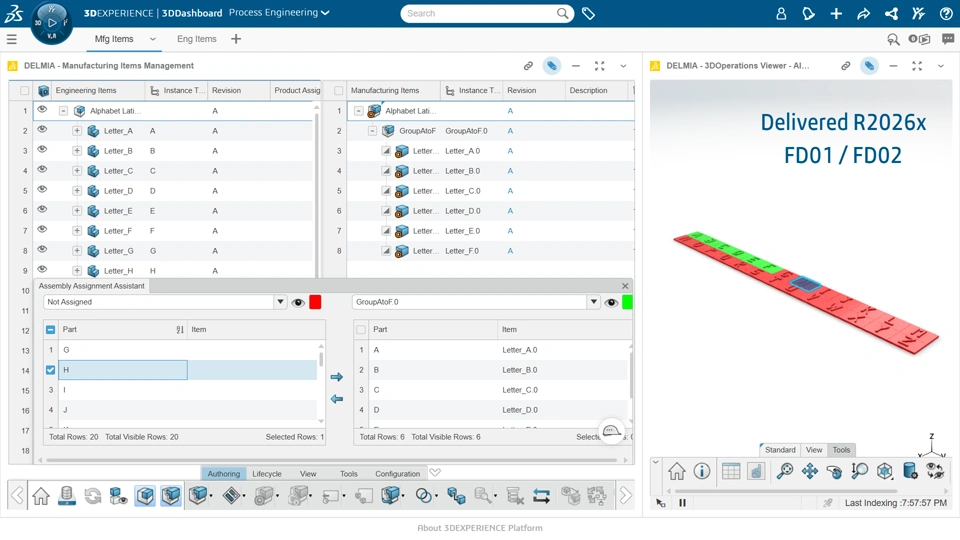Click the pan move arrows icon in viewer

pos(810,471)
